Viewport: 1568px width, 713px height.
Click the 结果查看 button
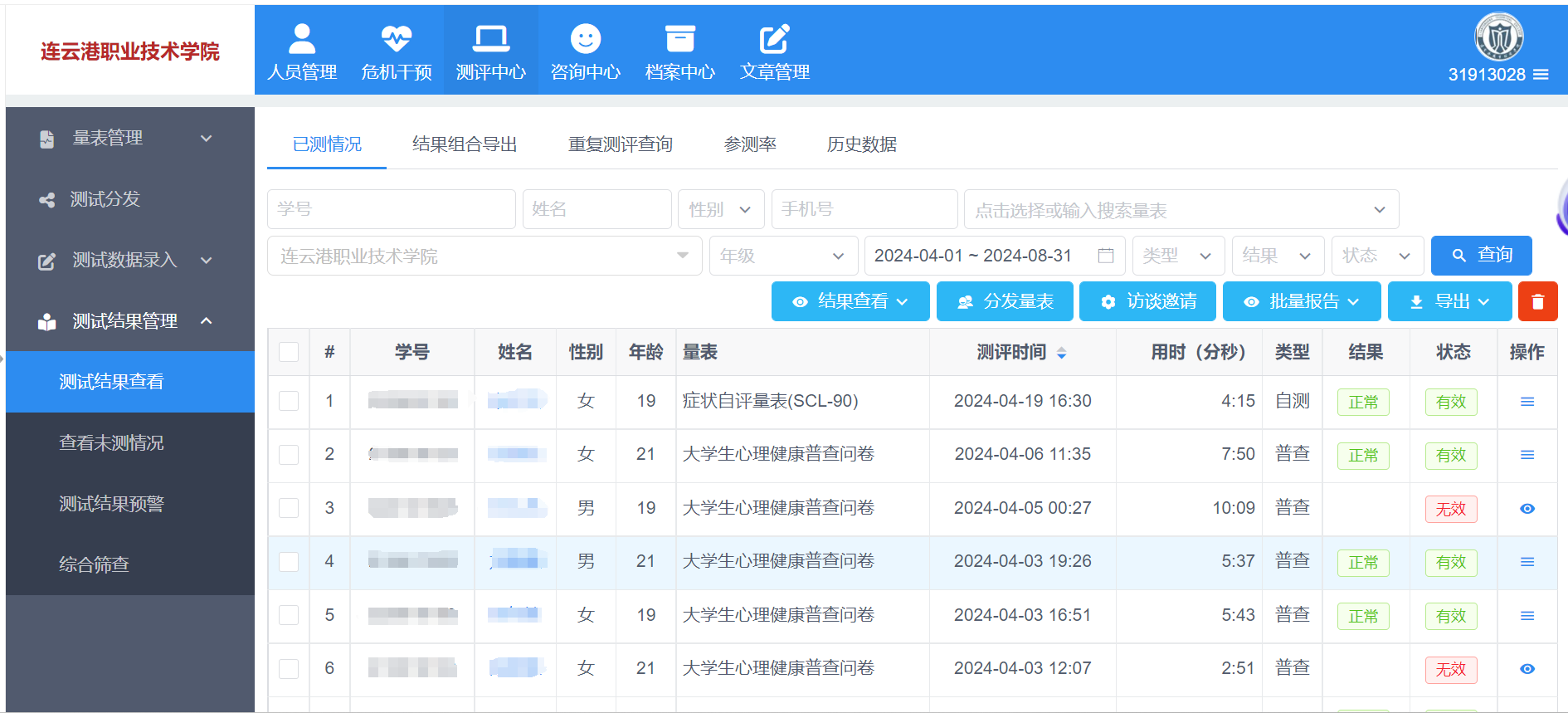(850, 301)
